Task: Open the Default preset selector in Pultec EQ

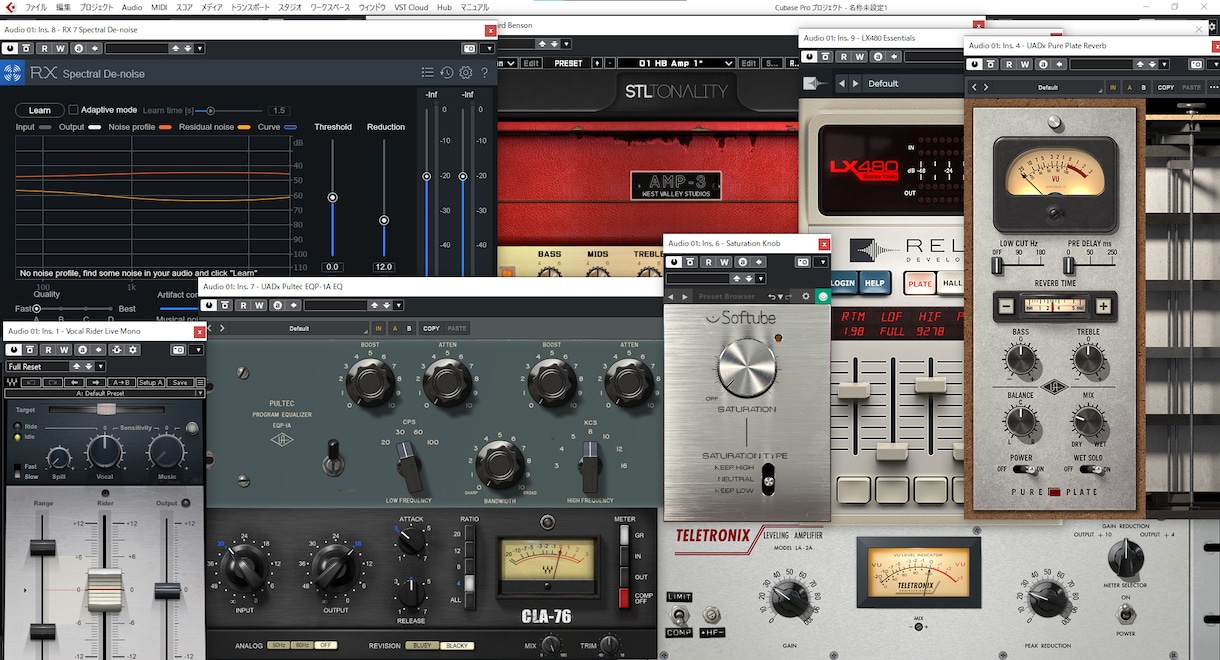Action: click(300, 328)
